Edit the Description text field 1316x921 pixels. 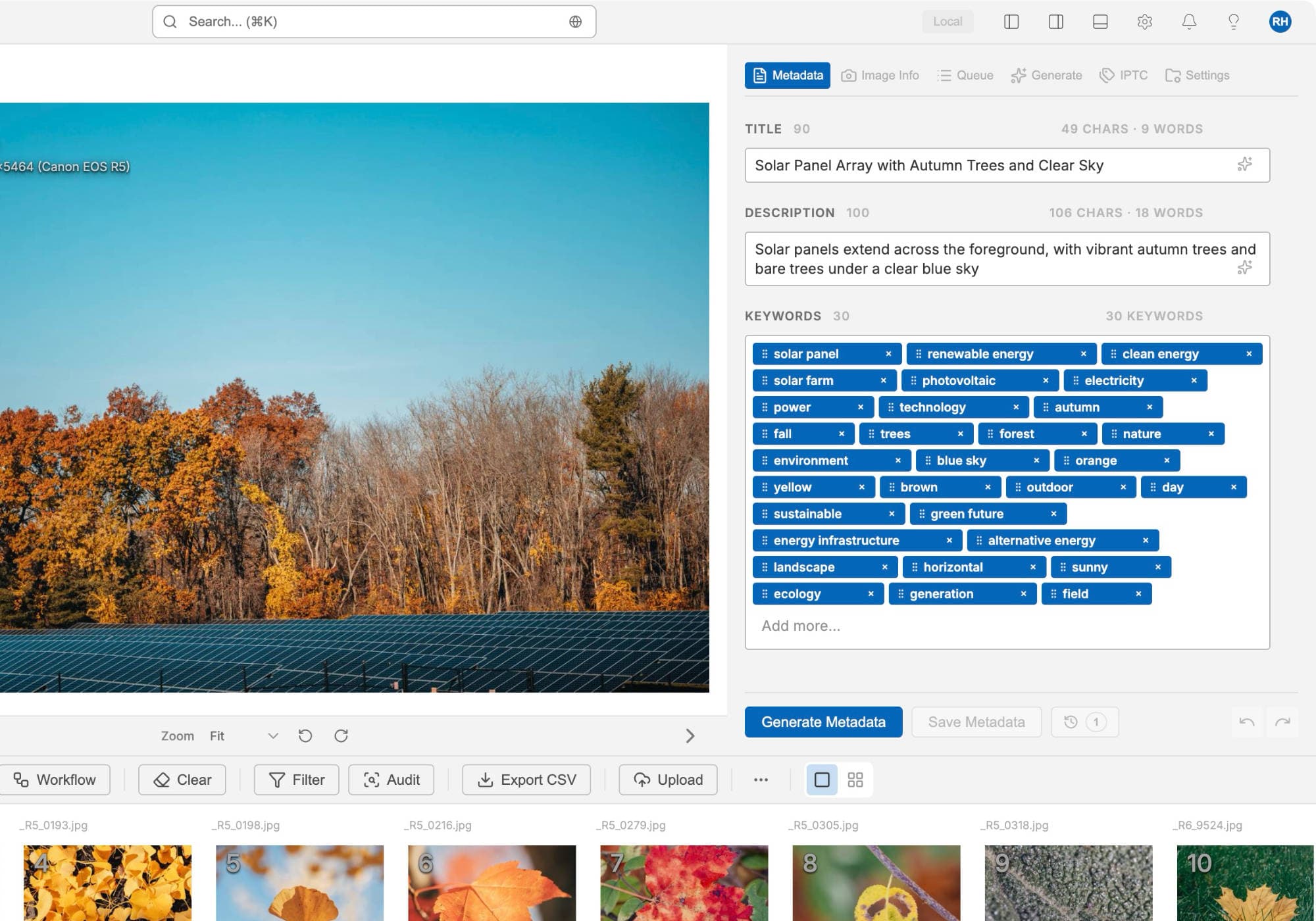point(1007,259)
